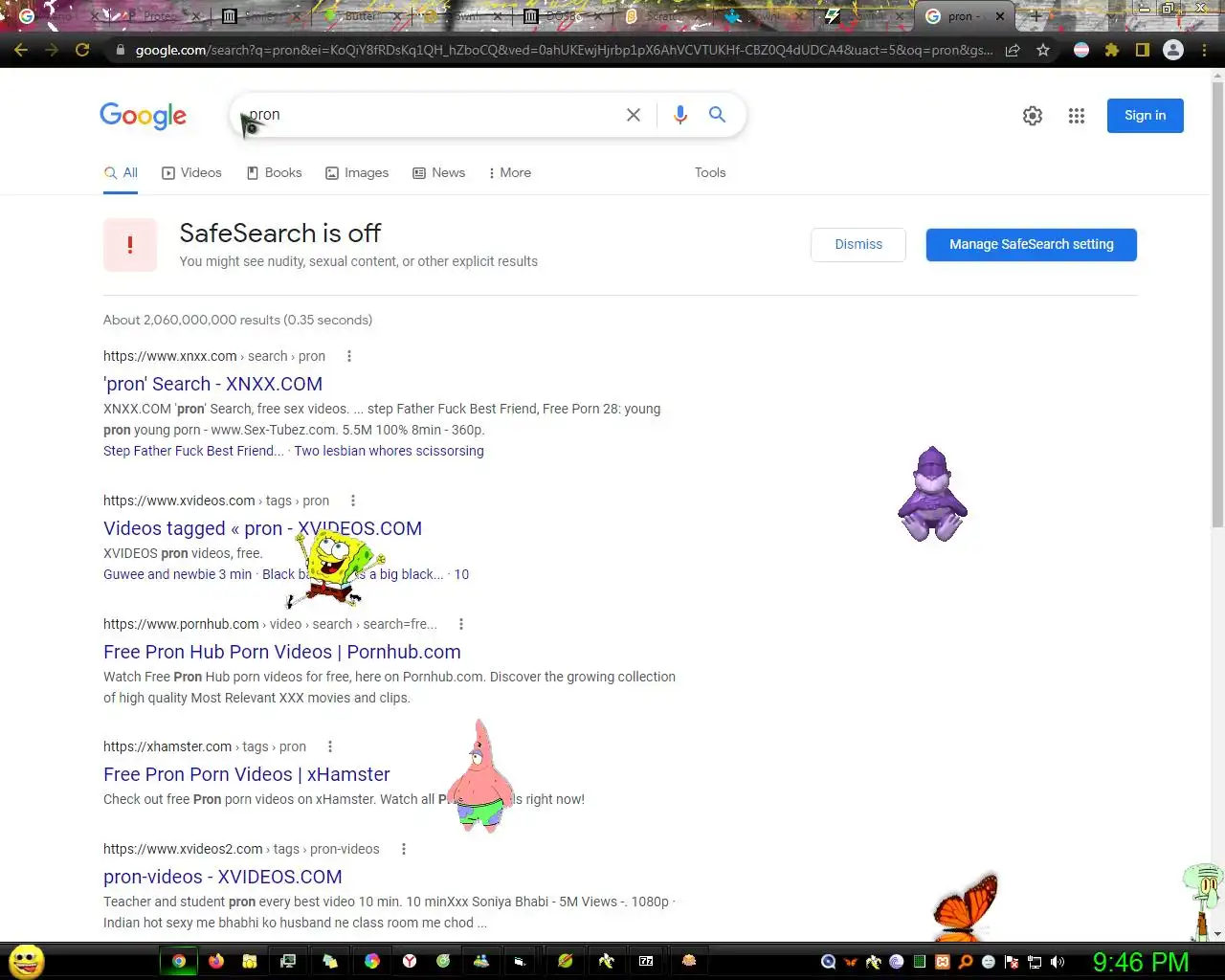Switch to the Books results tab
Screen dimensions: 1225x980
[x=274, y=172]
